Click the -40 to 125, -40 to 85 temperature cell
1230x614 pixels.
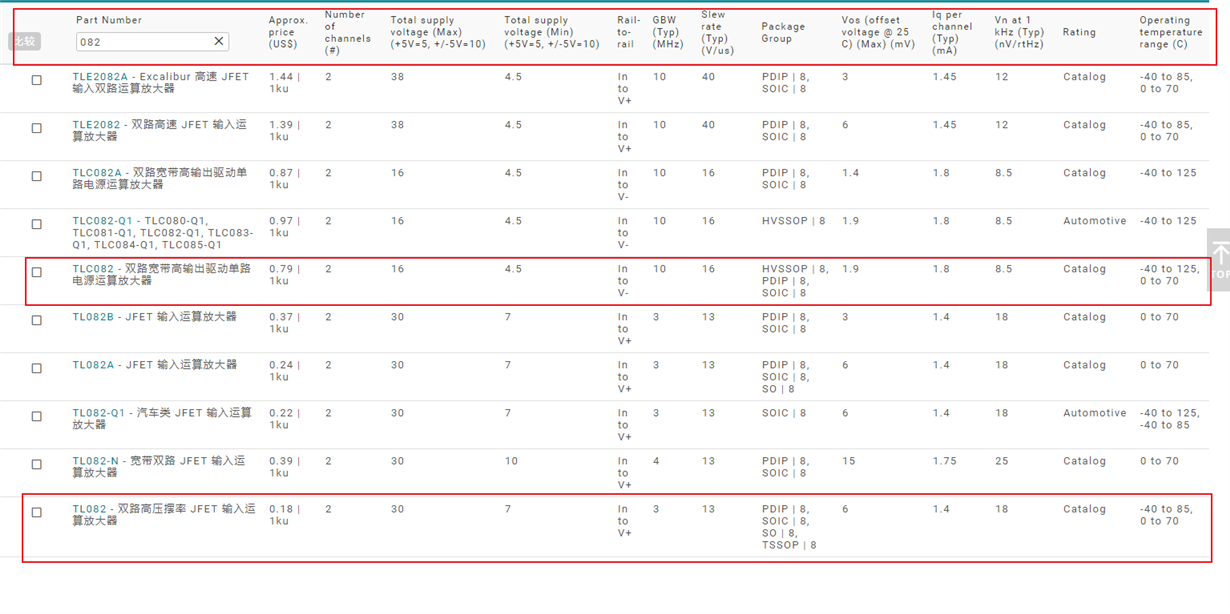click(1168, 419)
